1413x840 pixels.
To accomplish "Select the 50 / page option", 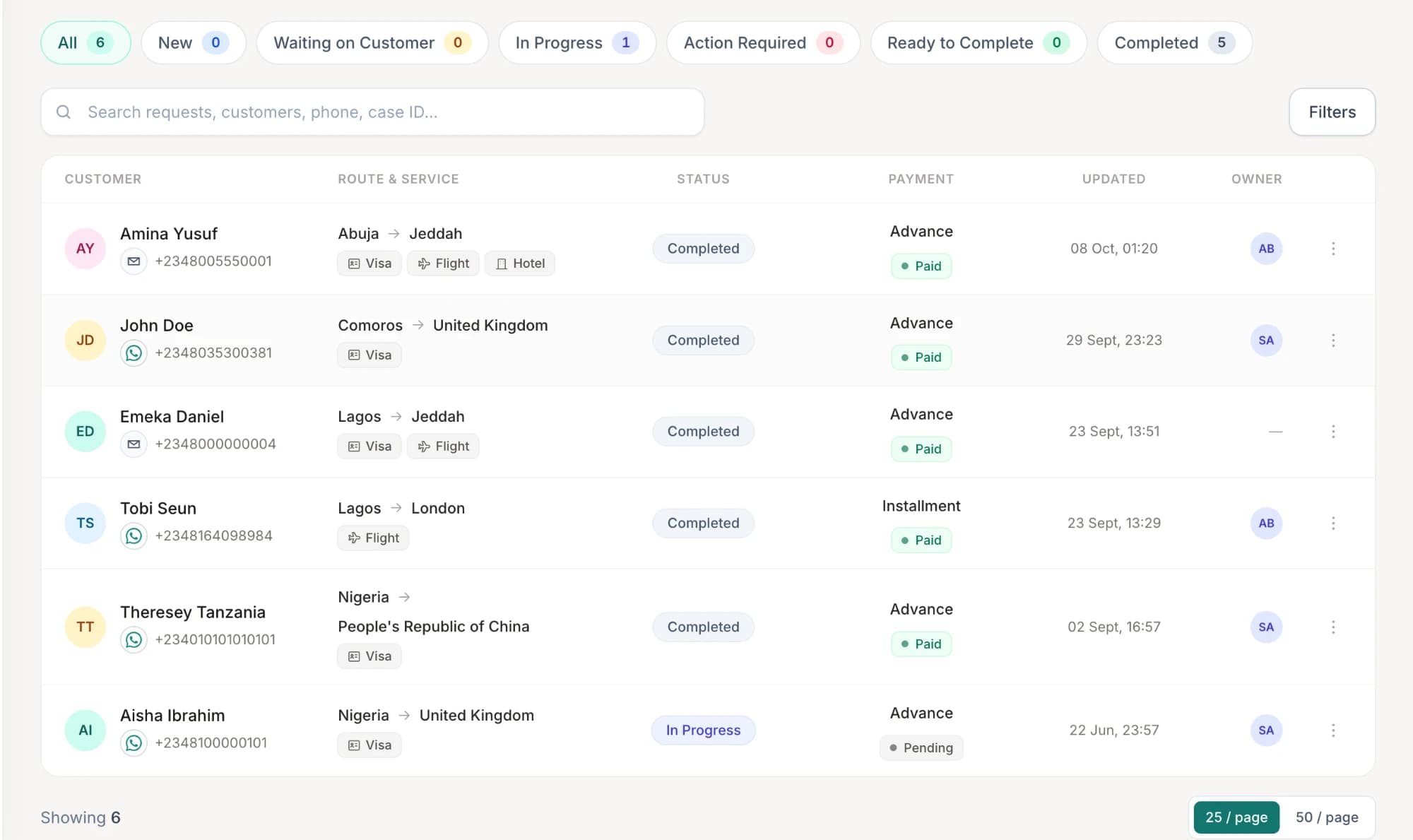I will tap(1327, 817).
